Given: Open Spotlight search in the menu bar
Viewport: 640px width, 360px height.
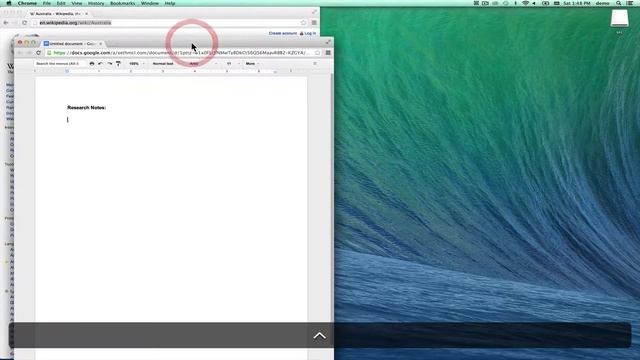Looking at the screenshot, I should point(619,3).
